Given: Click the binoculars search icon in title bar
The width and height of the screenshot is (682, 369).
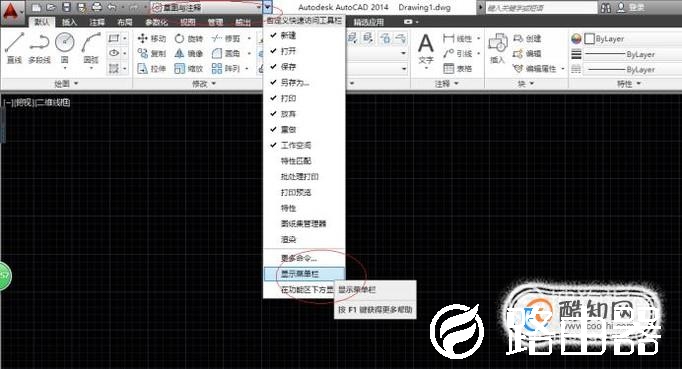Looking at the screenshot, I should (605, 8).
